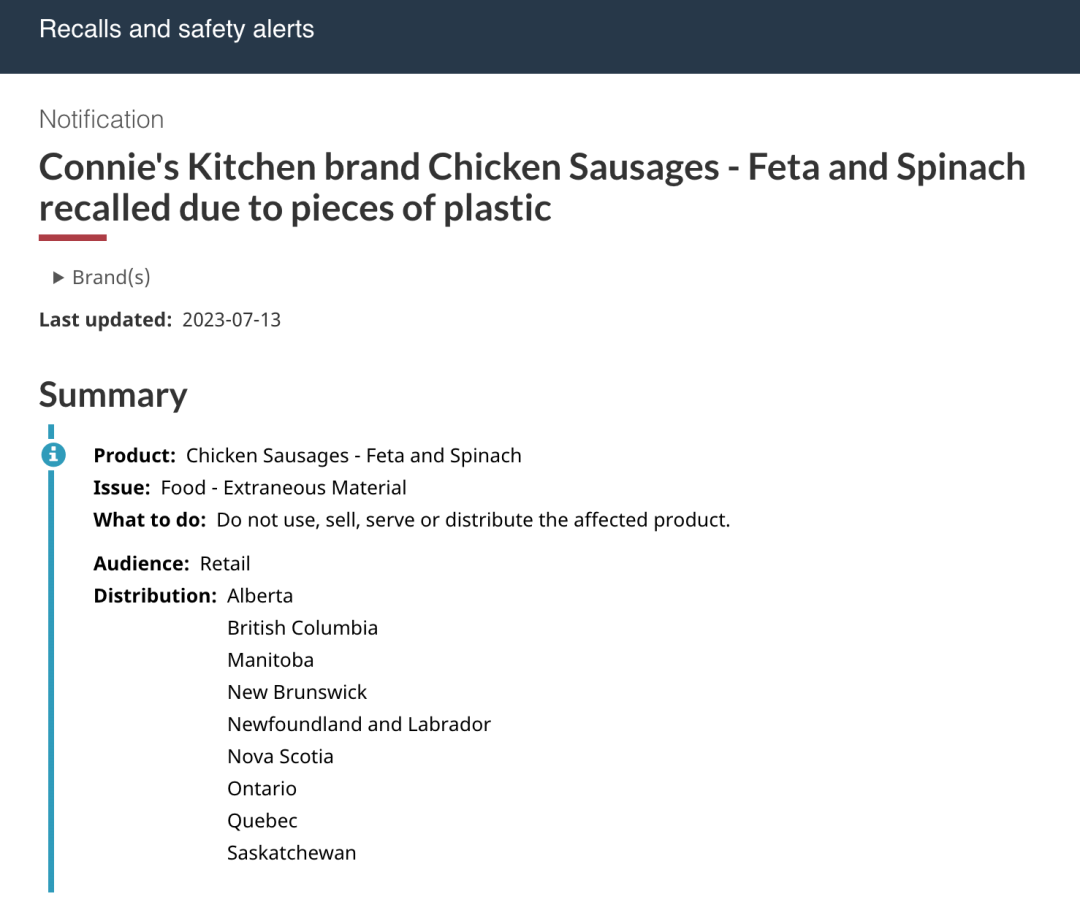Click British Columbia in the Distribution list
Screen dimensions: 1080x910
(302, 628)
